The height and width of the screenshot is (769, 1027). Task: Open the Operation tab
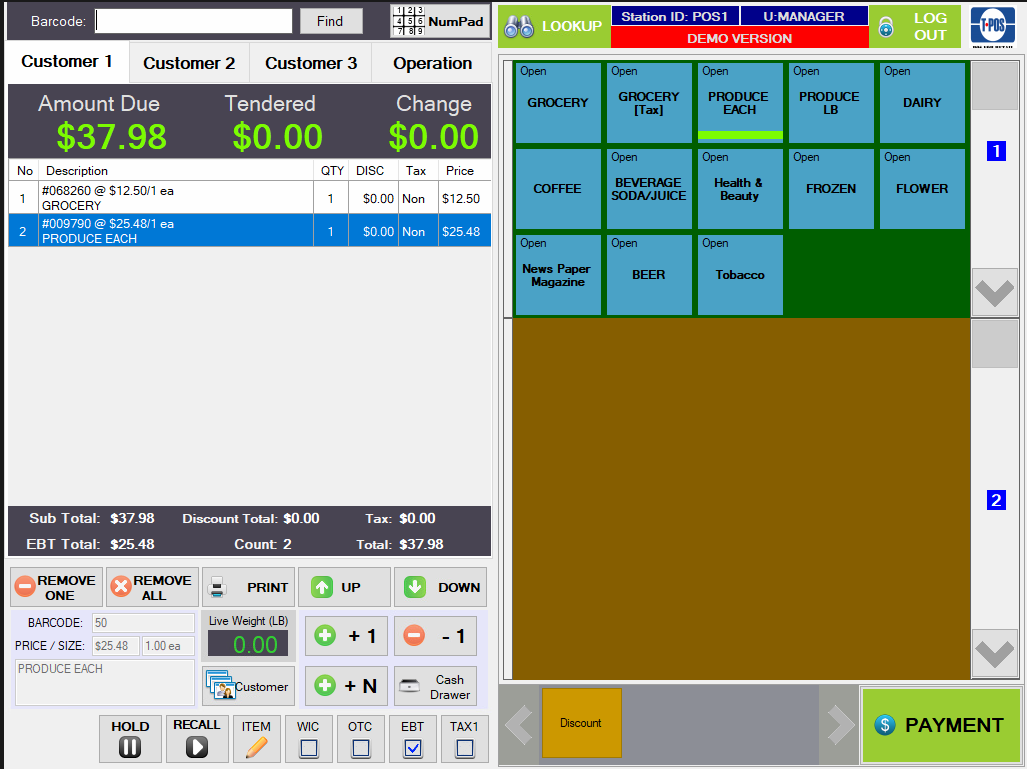[x=432, y=63]
